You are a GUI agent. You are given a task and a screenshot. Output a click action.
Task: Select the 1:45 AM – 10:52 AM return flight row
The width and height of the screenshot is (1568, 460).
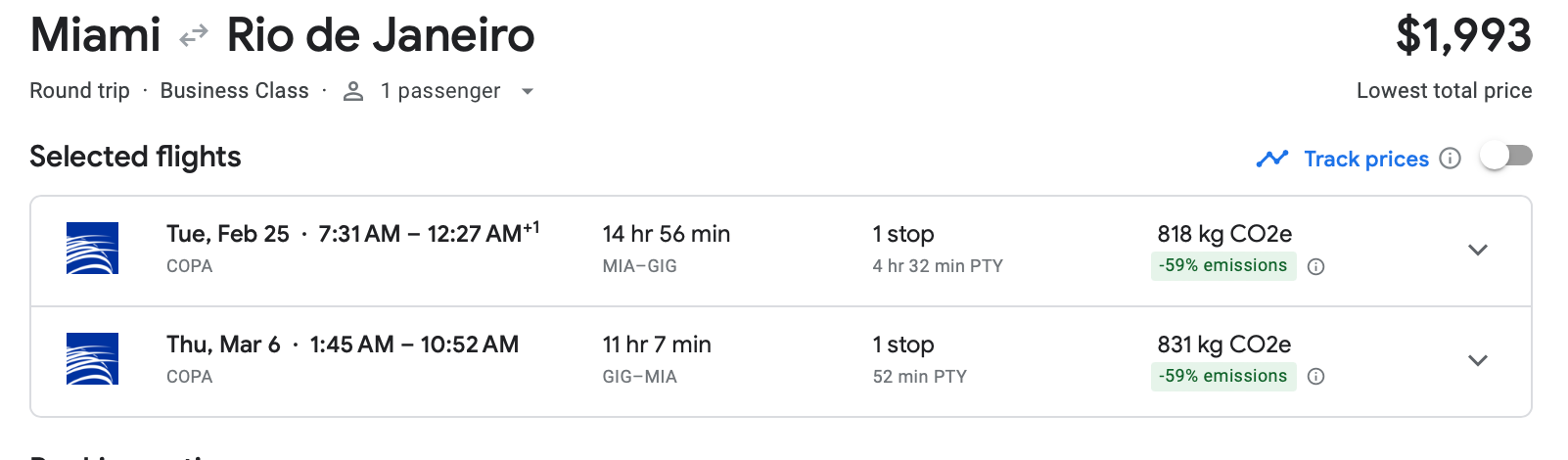(x=414, y=345)
